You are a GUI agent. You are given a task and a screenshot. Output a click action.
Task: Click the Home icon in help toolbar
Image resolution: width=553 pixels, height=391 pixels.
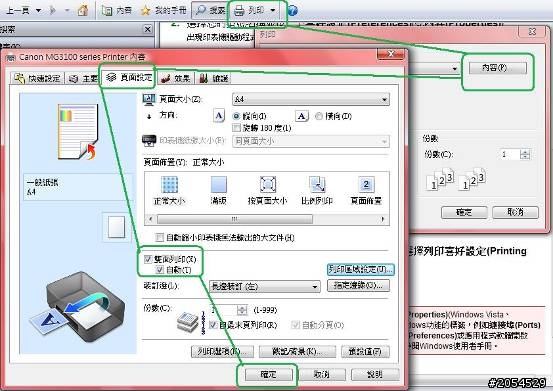click(83, 11)
